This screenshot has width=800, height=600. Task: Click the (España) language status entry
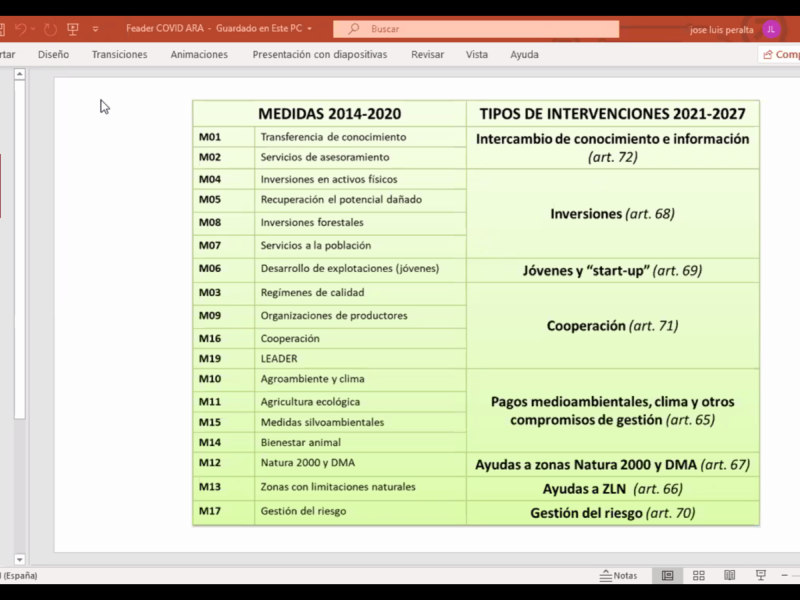pos(19,576)
